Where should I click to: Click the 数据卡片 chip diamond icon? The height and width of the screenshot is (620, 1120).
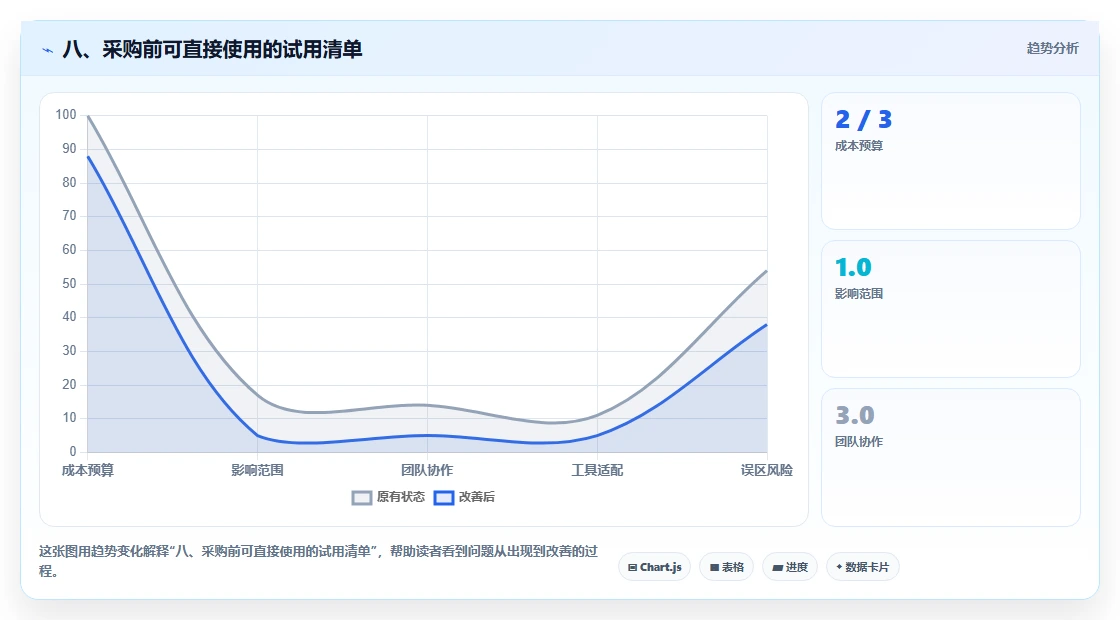coord(839,567)
